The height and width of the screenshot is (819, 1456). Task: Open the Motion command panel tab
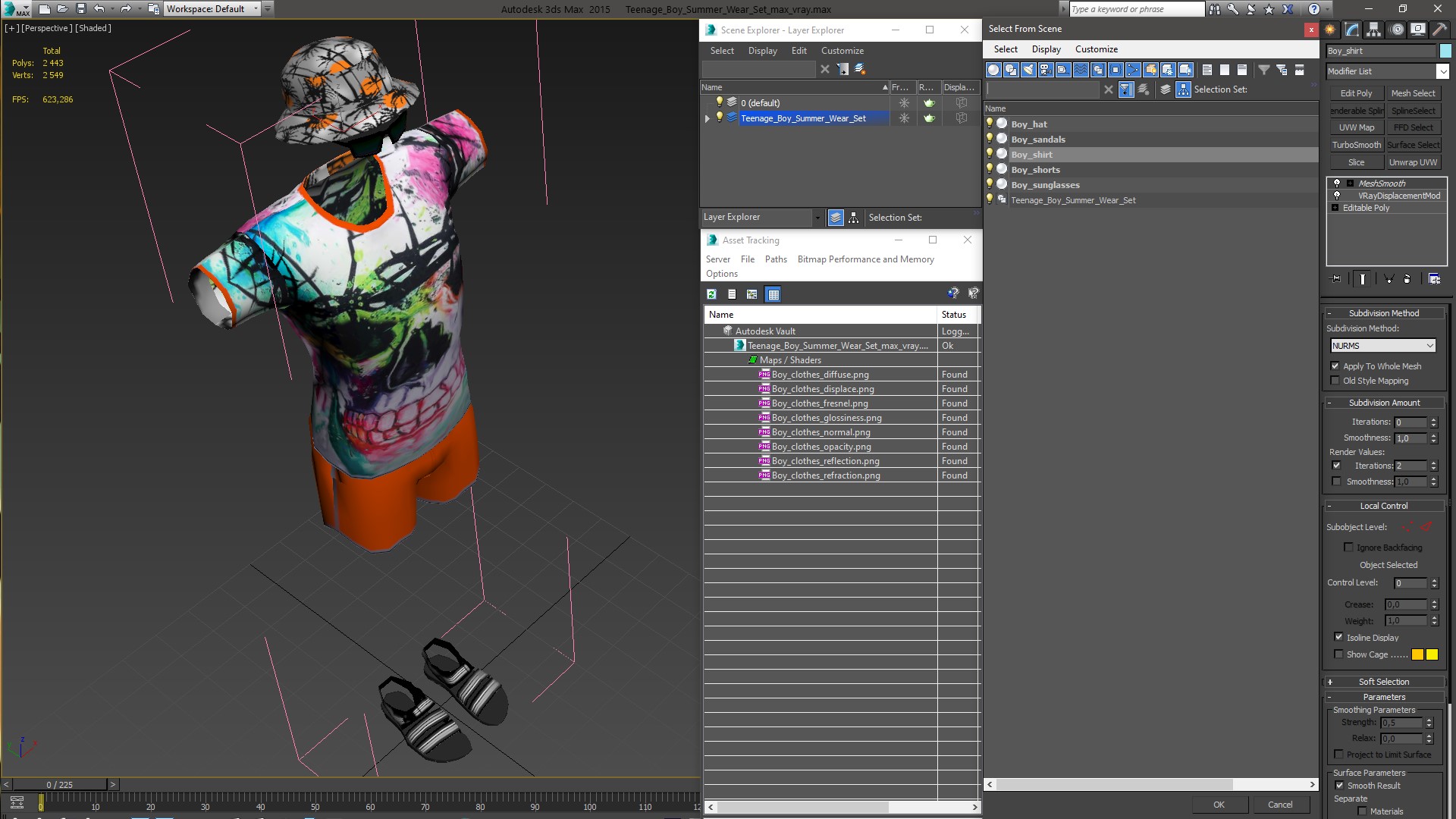coord(1396,30)
